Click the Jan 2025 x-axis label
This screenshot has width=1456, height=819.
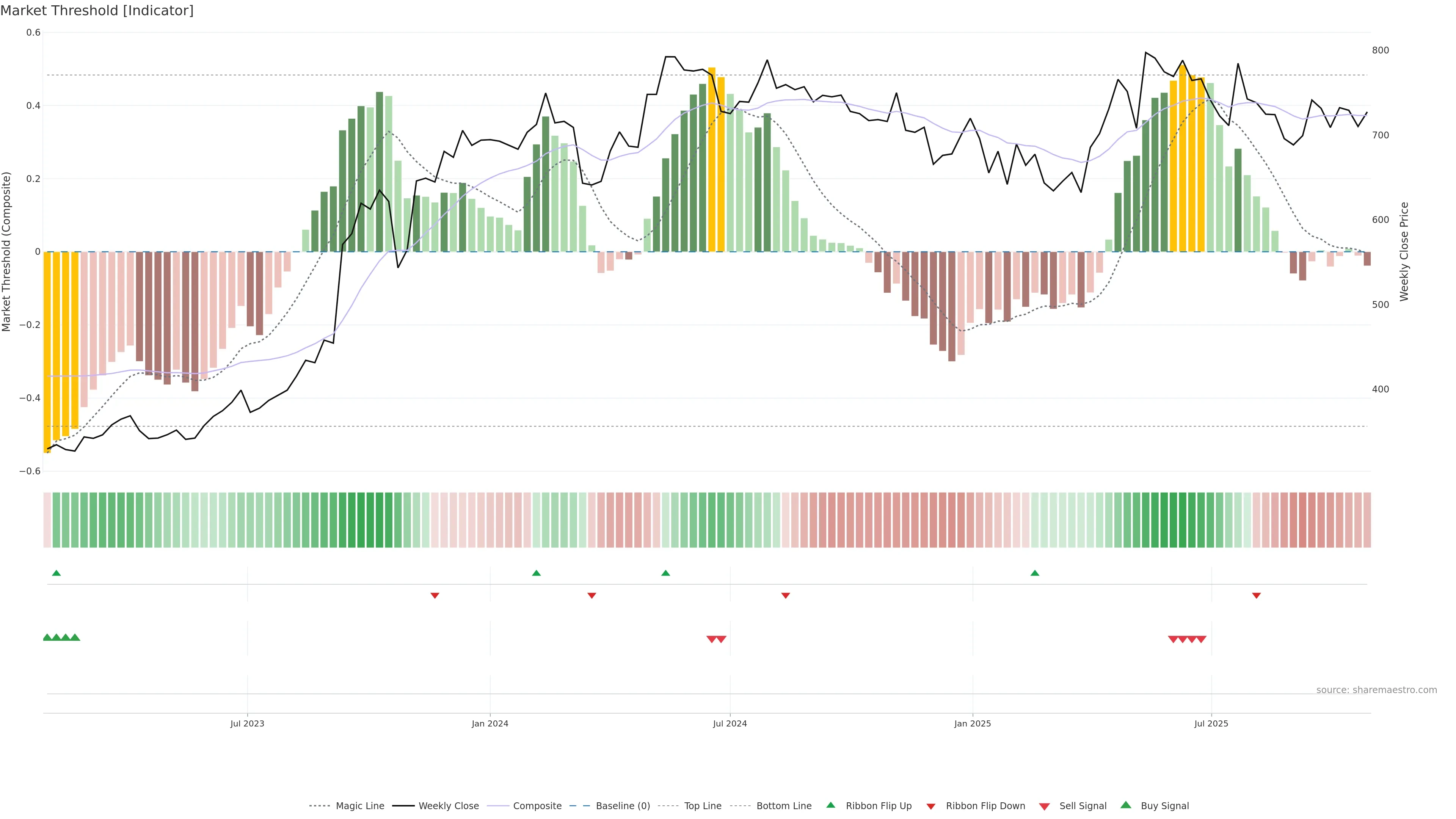[x=972, y=723]
